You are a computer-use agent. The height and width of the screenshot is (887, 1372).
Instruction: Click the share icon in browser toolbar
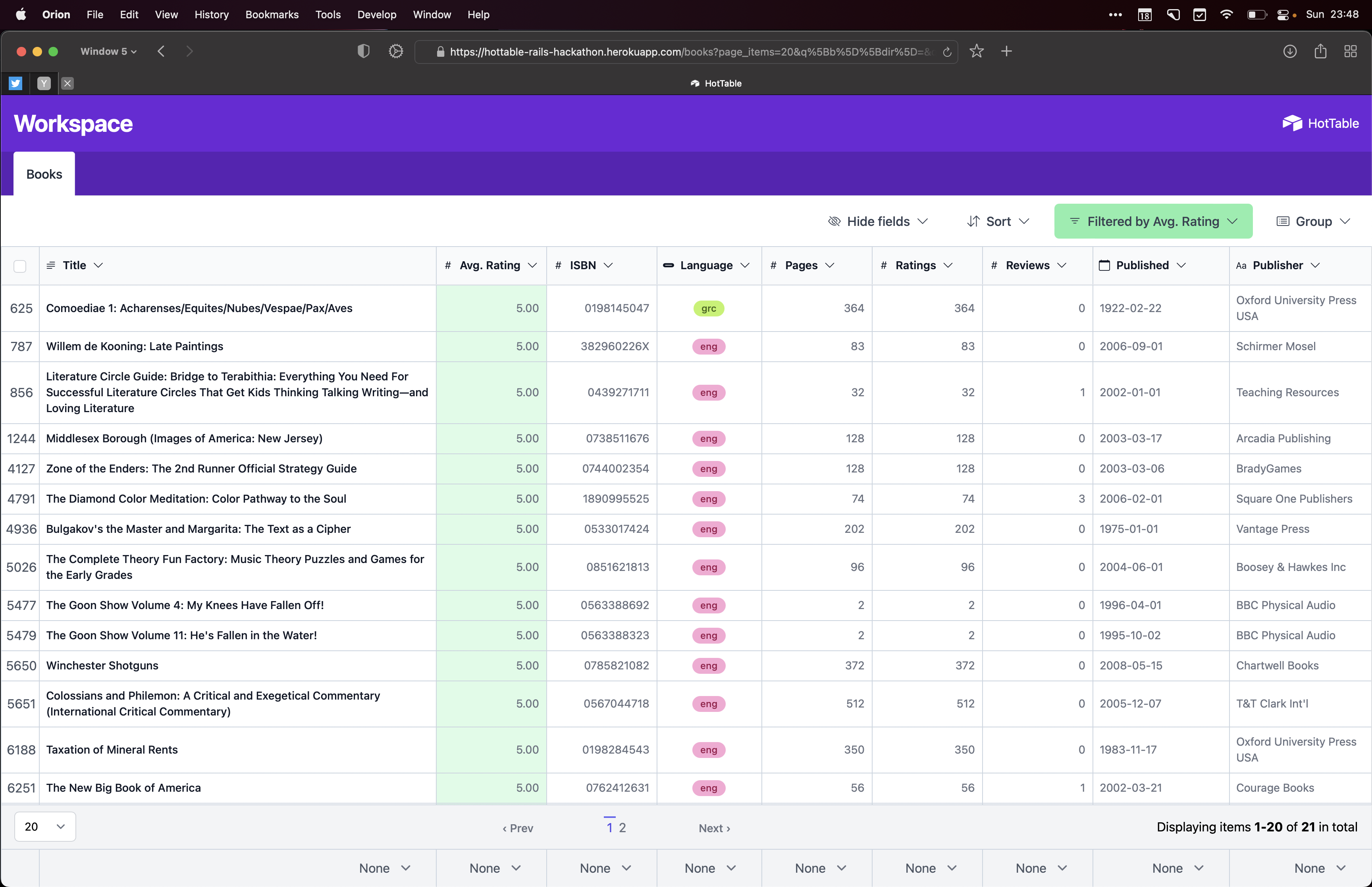(x=1320, y=51)
